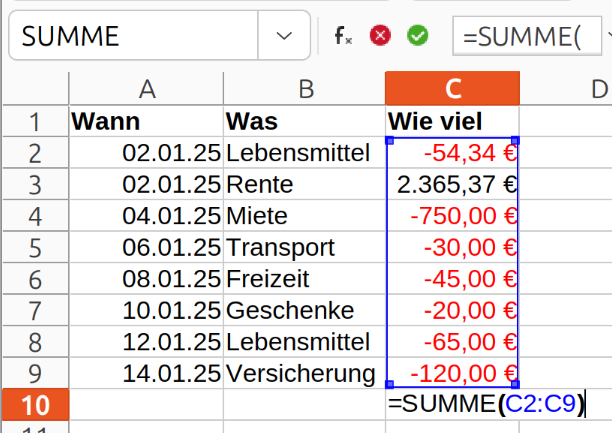Cancel formula with the red X icon
This screenshot has height=433, width=612.
[x=380, y=36]
